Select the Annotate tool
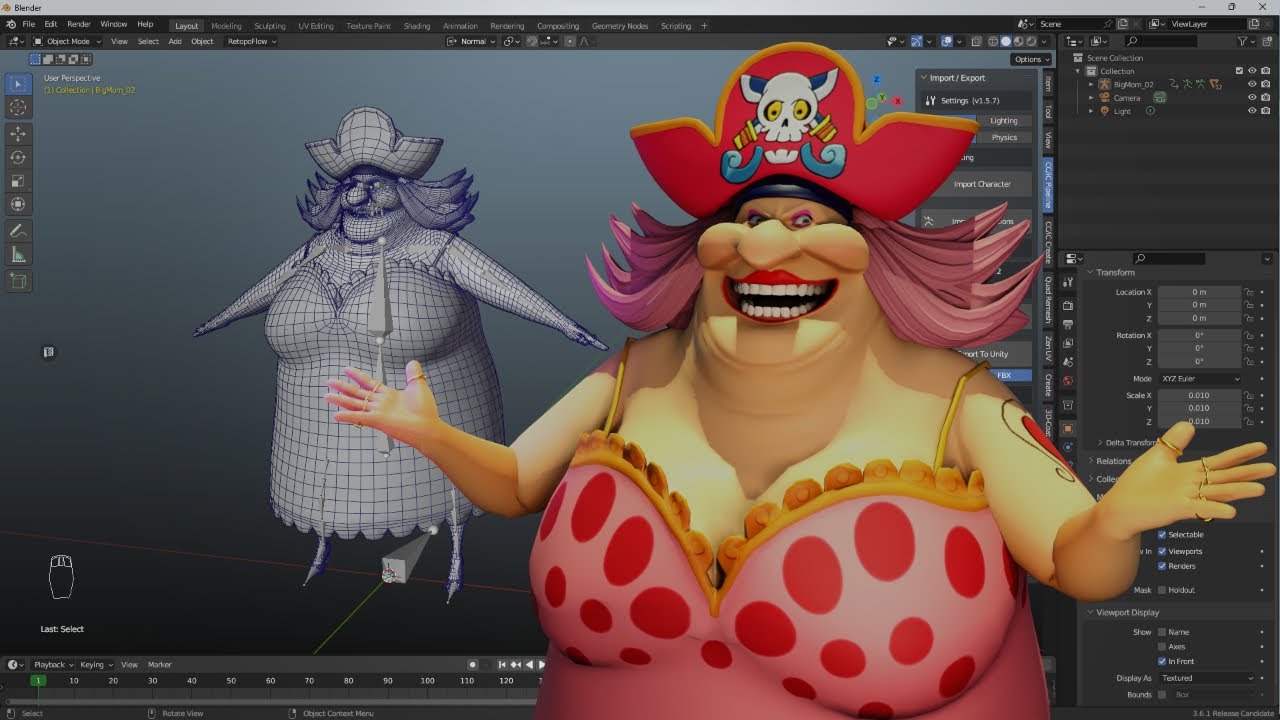 18,231
